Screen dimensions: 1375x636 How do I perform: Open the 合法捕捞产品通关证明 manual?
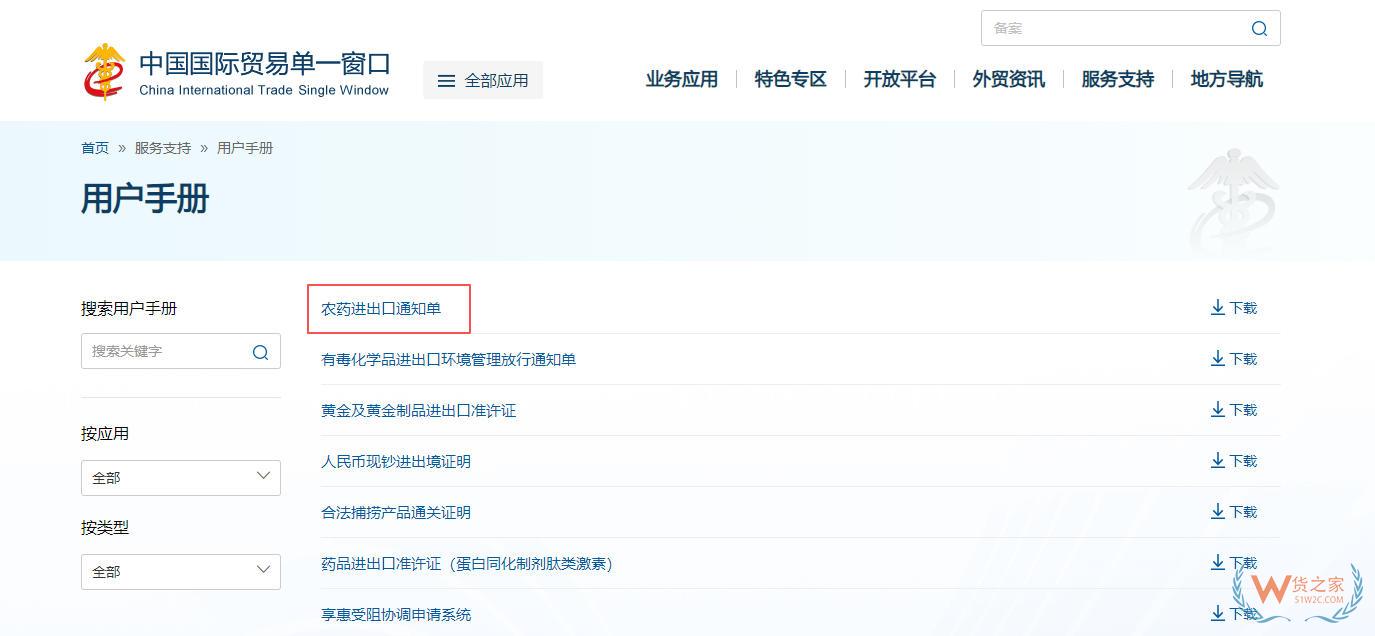click(x=396, y=513)
